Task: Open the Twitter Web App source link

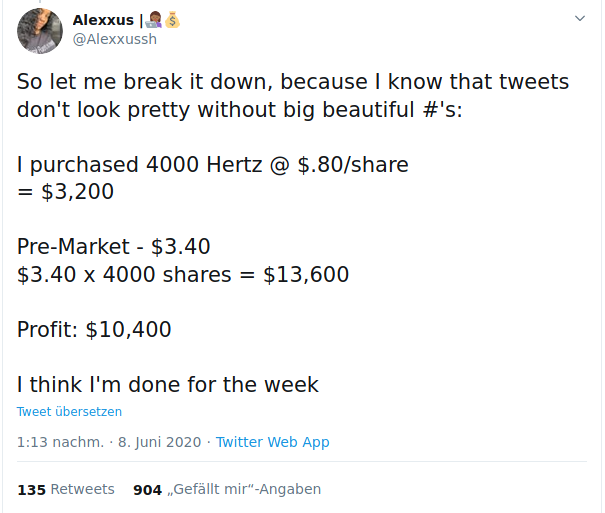Action: point(272,442)
